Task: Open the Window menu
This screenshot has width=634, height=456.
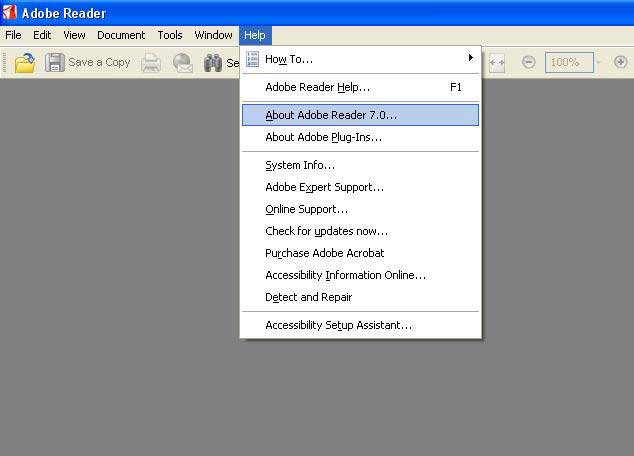Action: pyautogui.click(x=213, y=35)
